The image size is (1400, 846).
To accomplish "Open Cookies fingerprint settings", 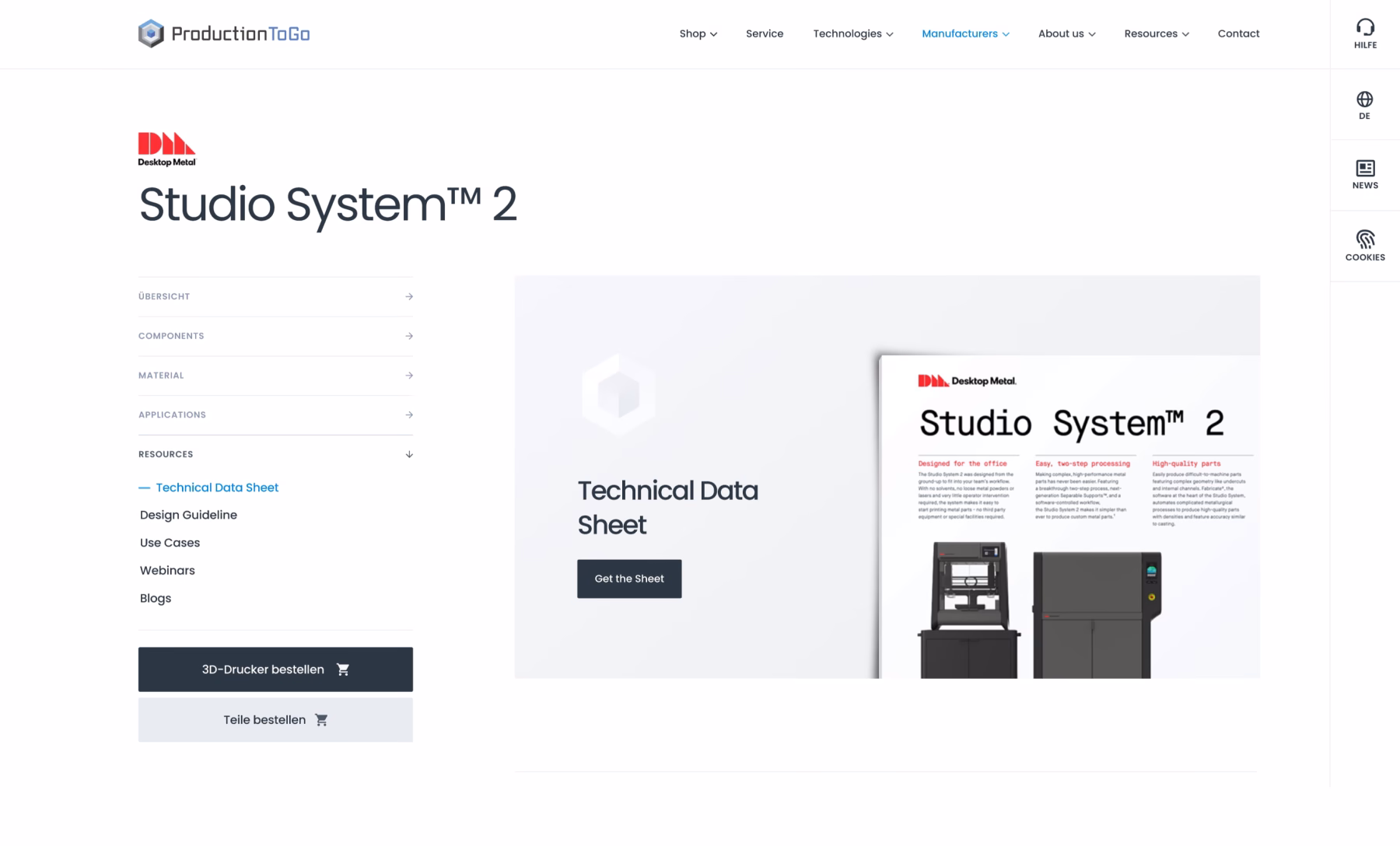I will [x=1365, y=246].
